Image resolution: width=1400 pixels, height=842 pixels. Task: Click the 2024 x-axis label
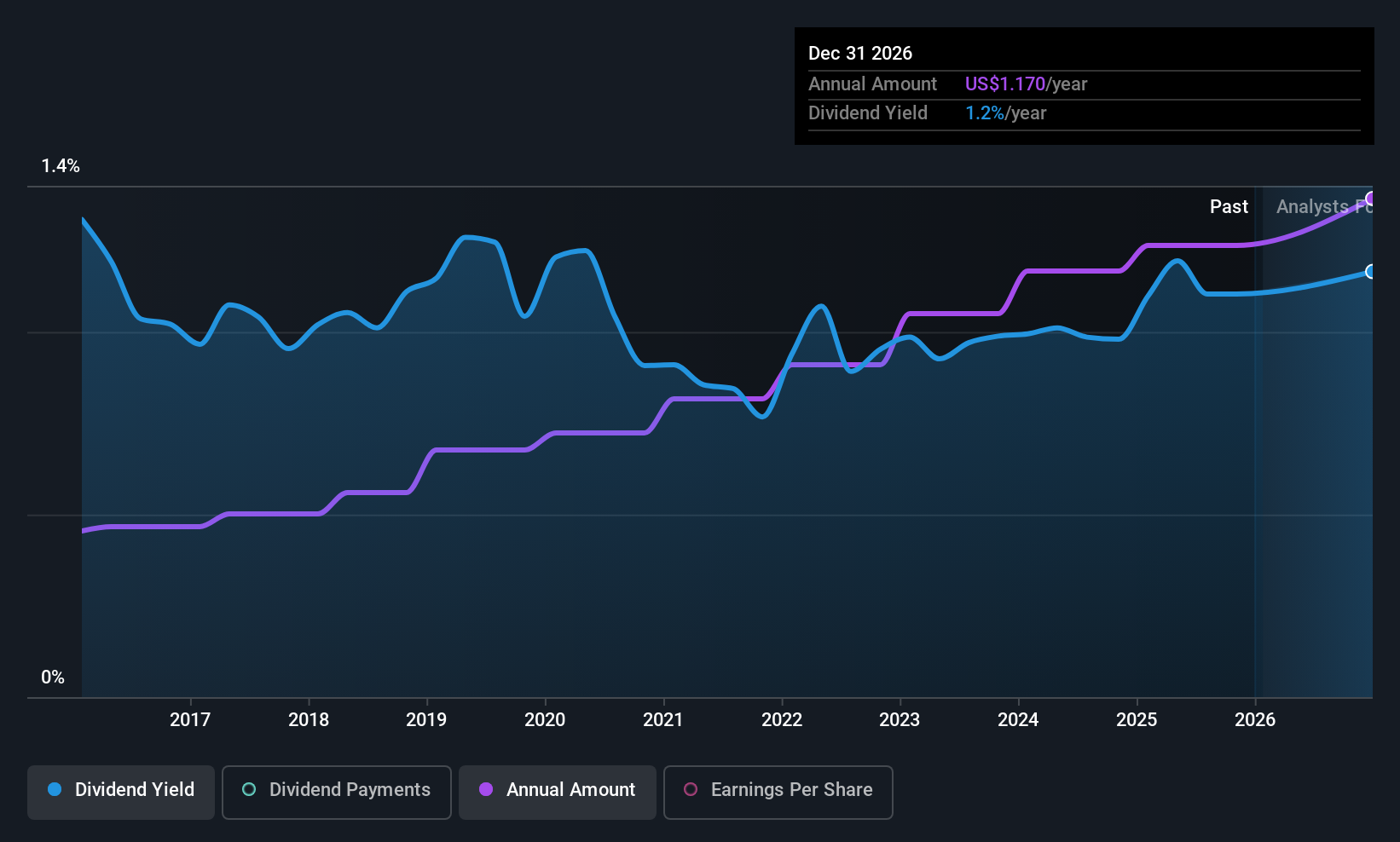click(x=1018, y=719)
